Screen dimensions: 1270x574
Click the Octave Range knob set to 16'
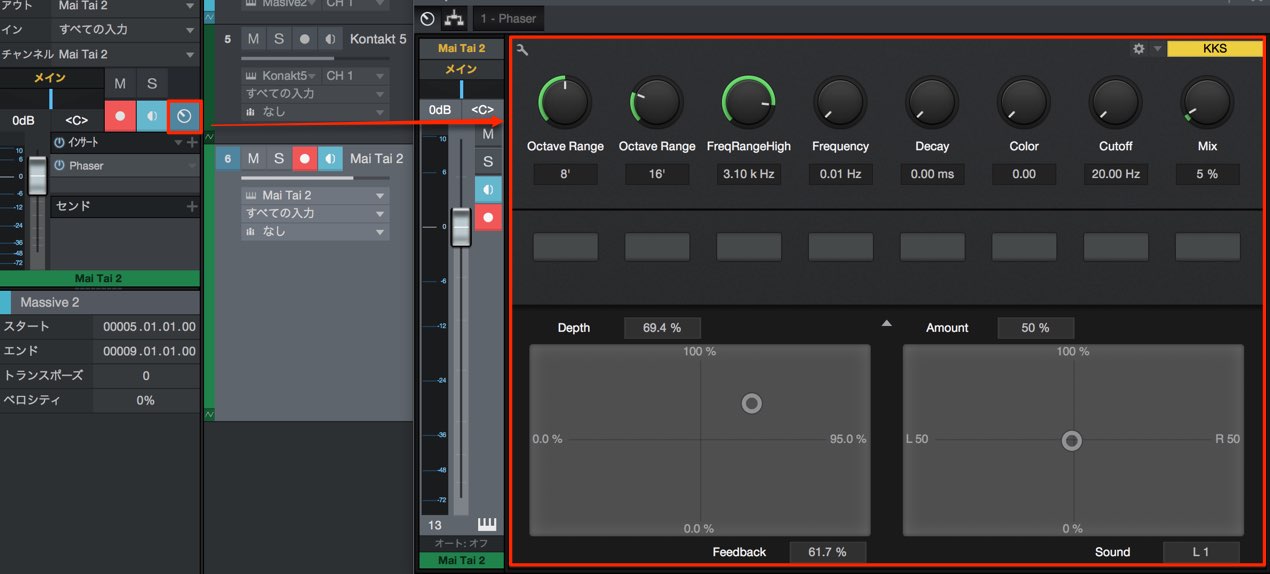click(657, 102)
